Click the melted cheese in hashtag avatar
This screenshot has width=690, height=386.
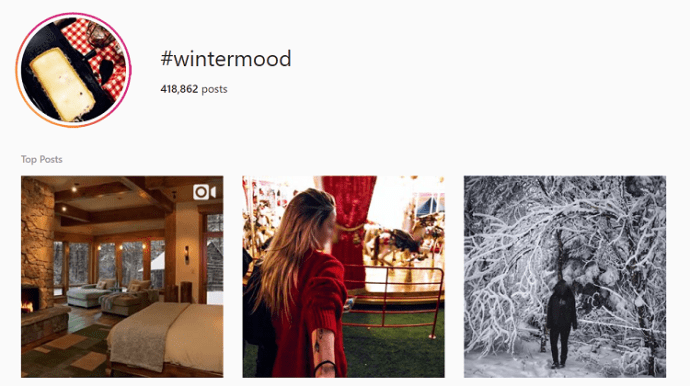[x=62, y=84]
